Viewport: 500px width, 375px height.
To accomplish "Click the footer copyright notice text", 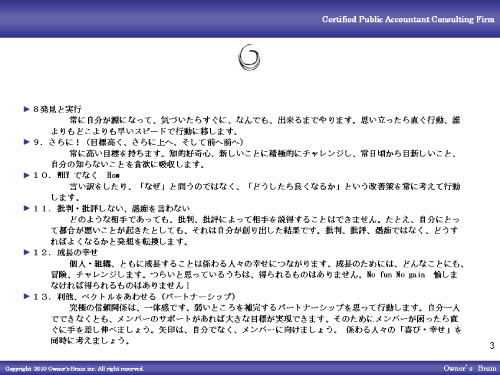I will [75, 369].
